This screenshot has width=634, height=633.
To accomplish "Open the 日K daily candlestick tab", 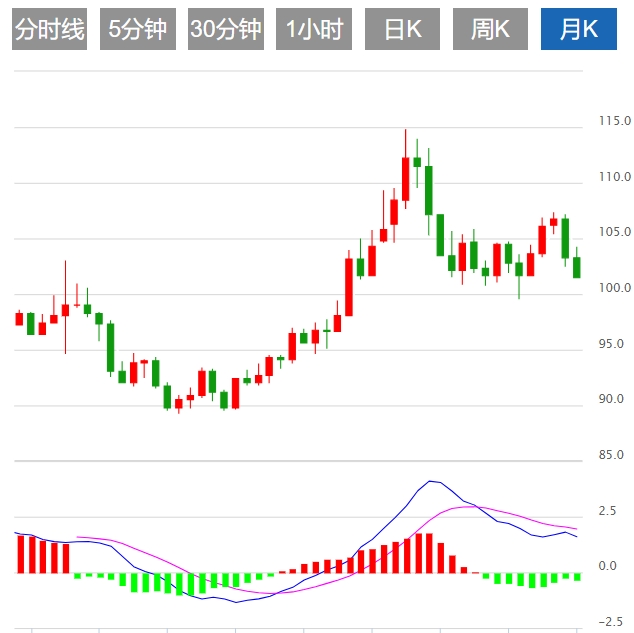I will point(402,29).
